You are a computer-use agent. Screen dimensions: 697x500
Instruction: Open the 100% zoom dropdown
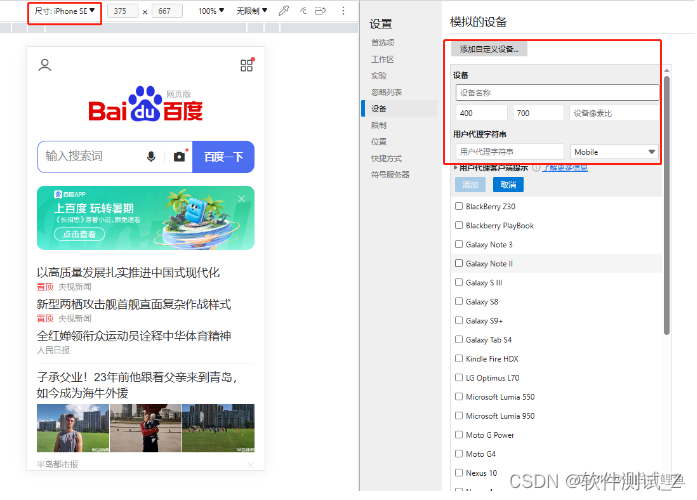(211, 11)
